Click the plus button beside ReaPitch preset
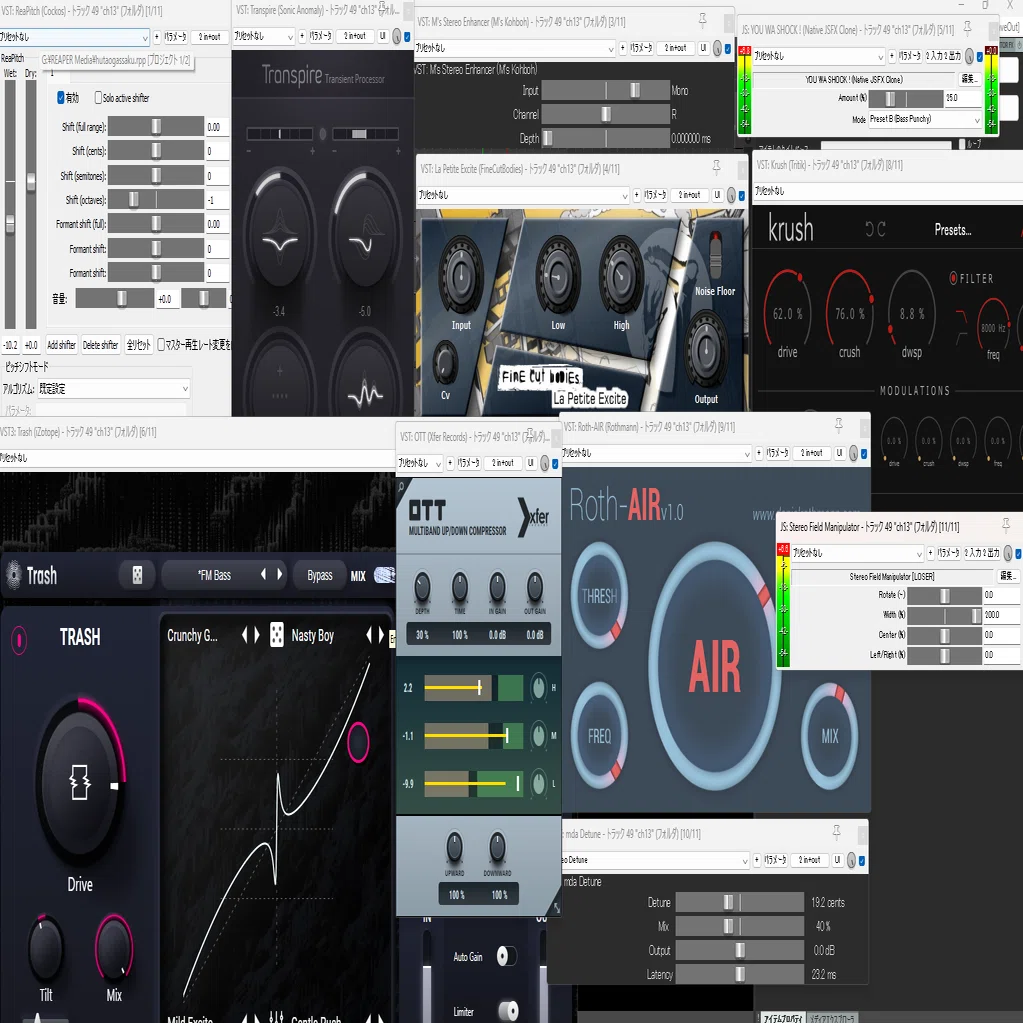The width and height of the screenshot is (1023, 1023). pyautogui.click(x=157, y=37)
